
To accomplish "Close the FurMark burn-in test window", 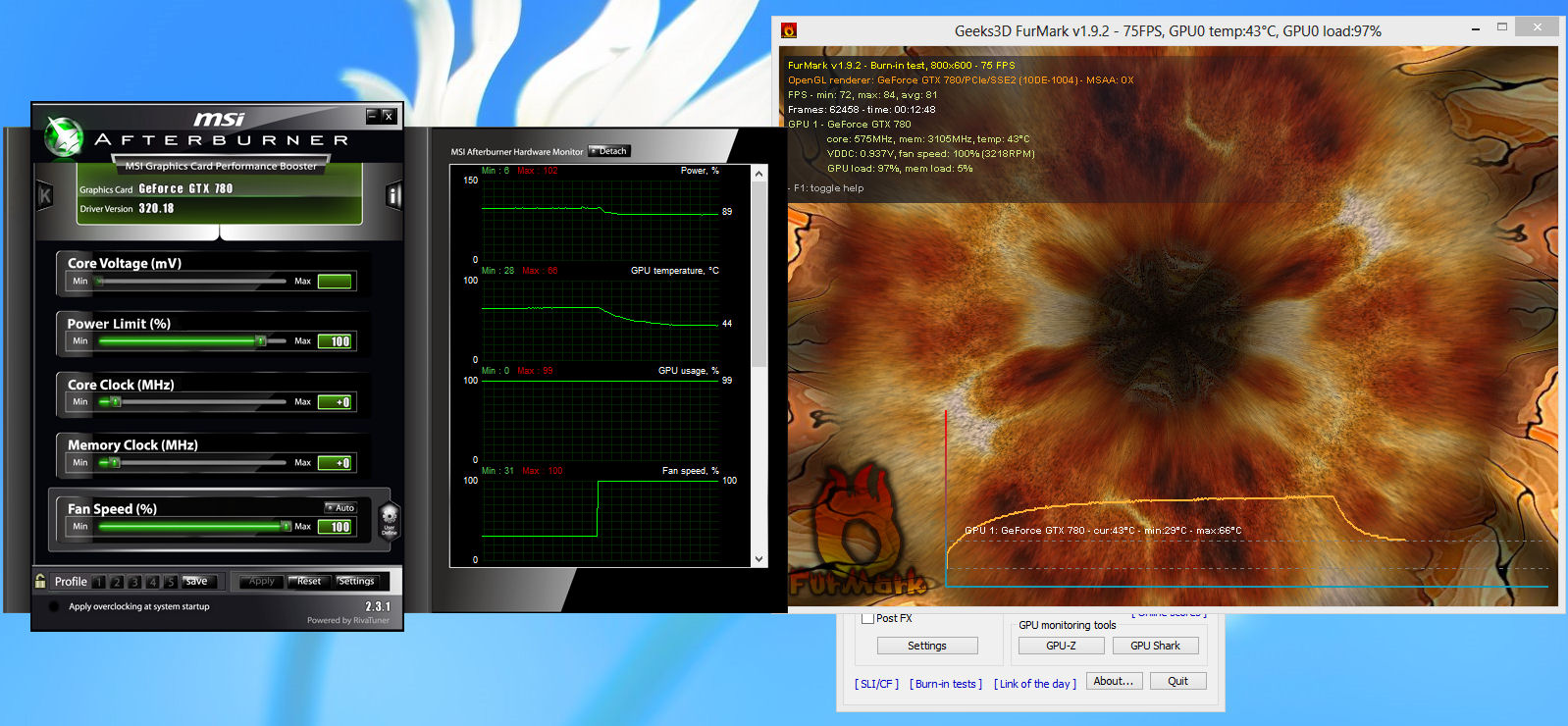I will coord(1537,27).
